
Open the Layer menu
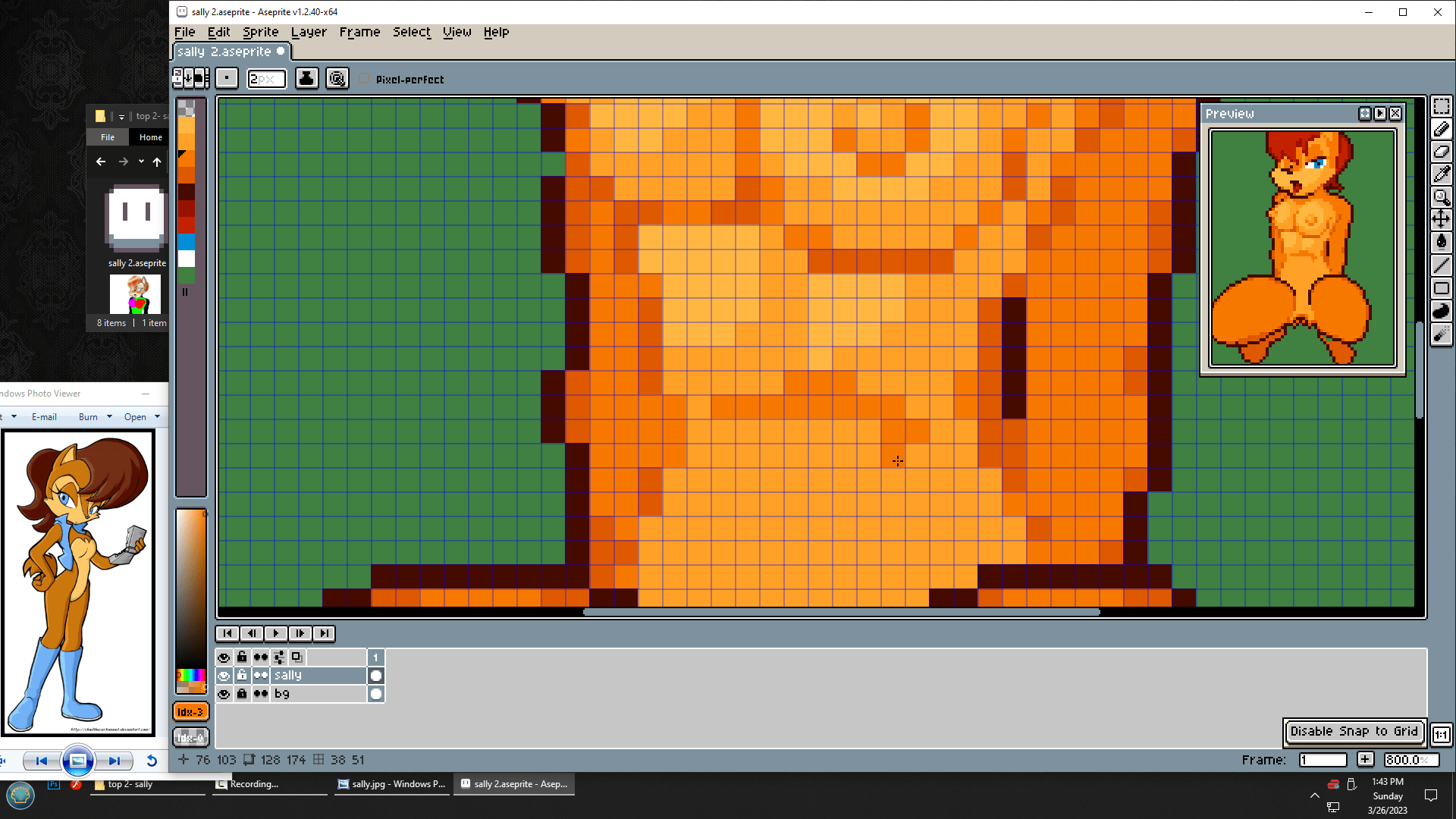point(309,32)
